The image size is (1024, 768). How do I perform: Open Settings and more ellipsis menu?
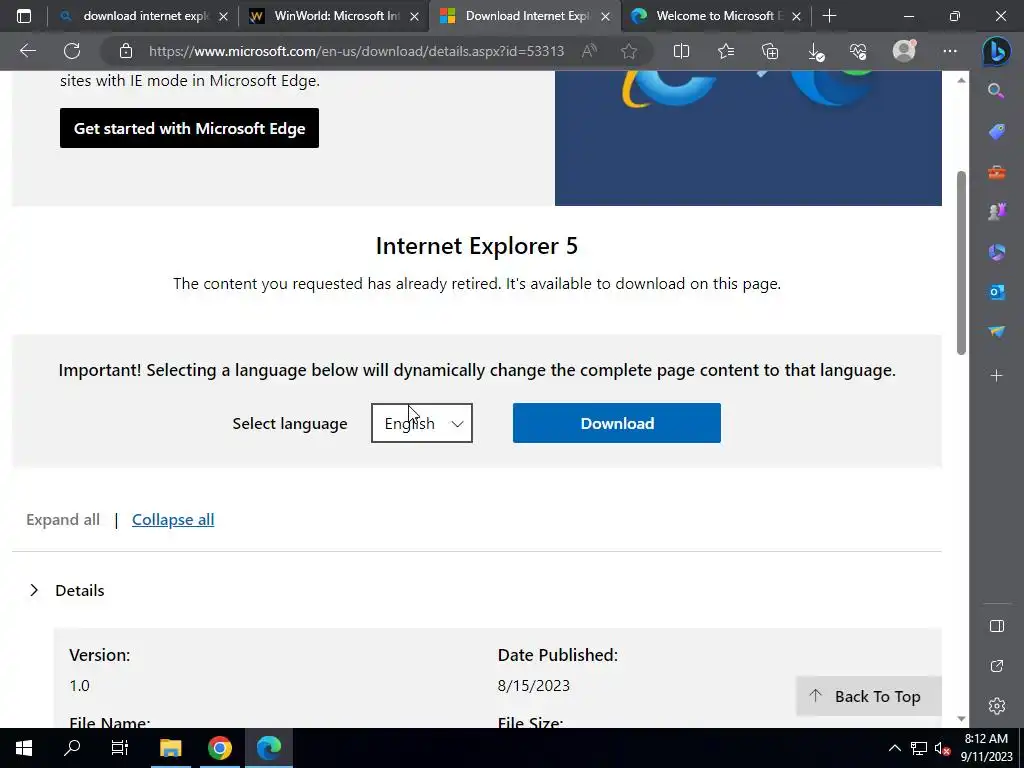coord(950,51)
